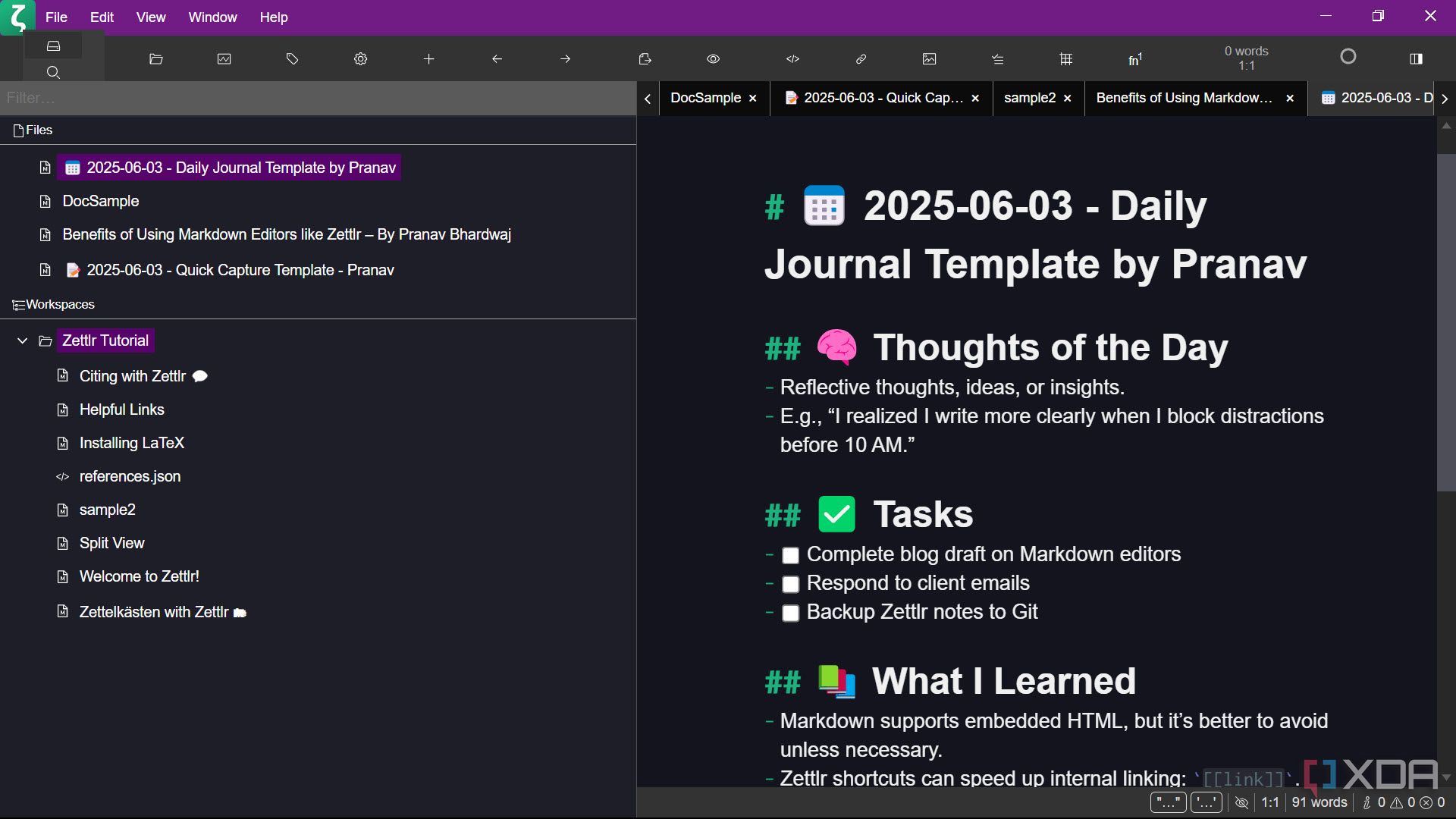Collapse the Zettlr Tutorial workspace chevron
Image resolution: width=1456 pixels, height=819 pixels.
click(23, 341)
